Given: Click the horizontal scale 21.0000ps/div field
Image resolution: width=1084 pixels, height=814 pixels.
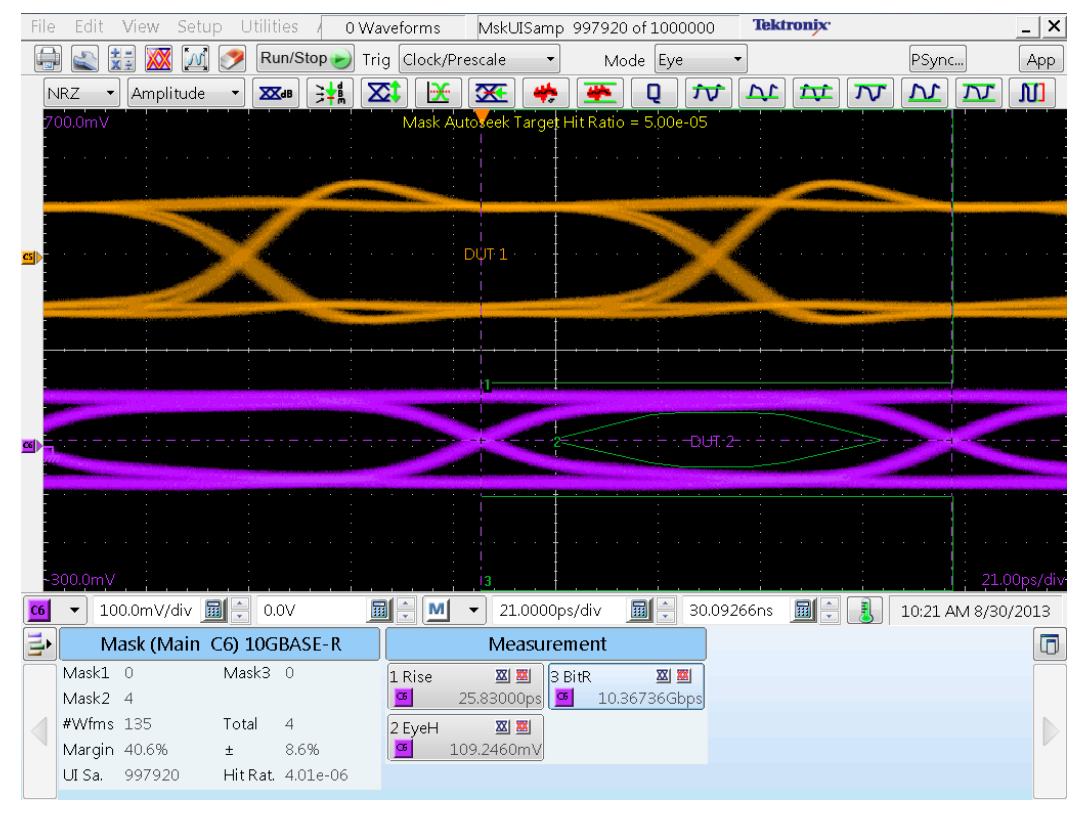Looking at the screenshot, I should [556, 609].
